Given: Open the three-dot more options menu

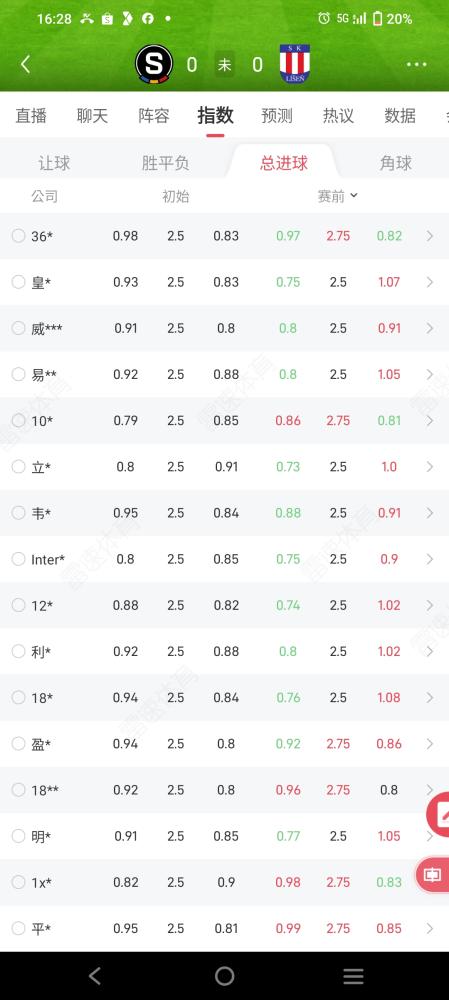Looking at the screenshot, I should click(x=416, y=64).
